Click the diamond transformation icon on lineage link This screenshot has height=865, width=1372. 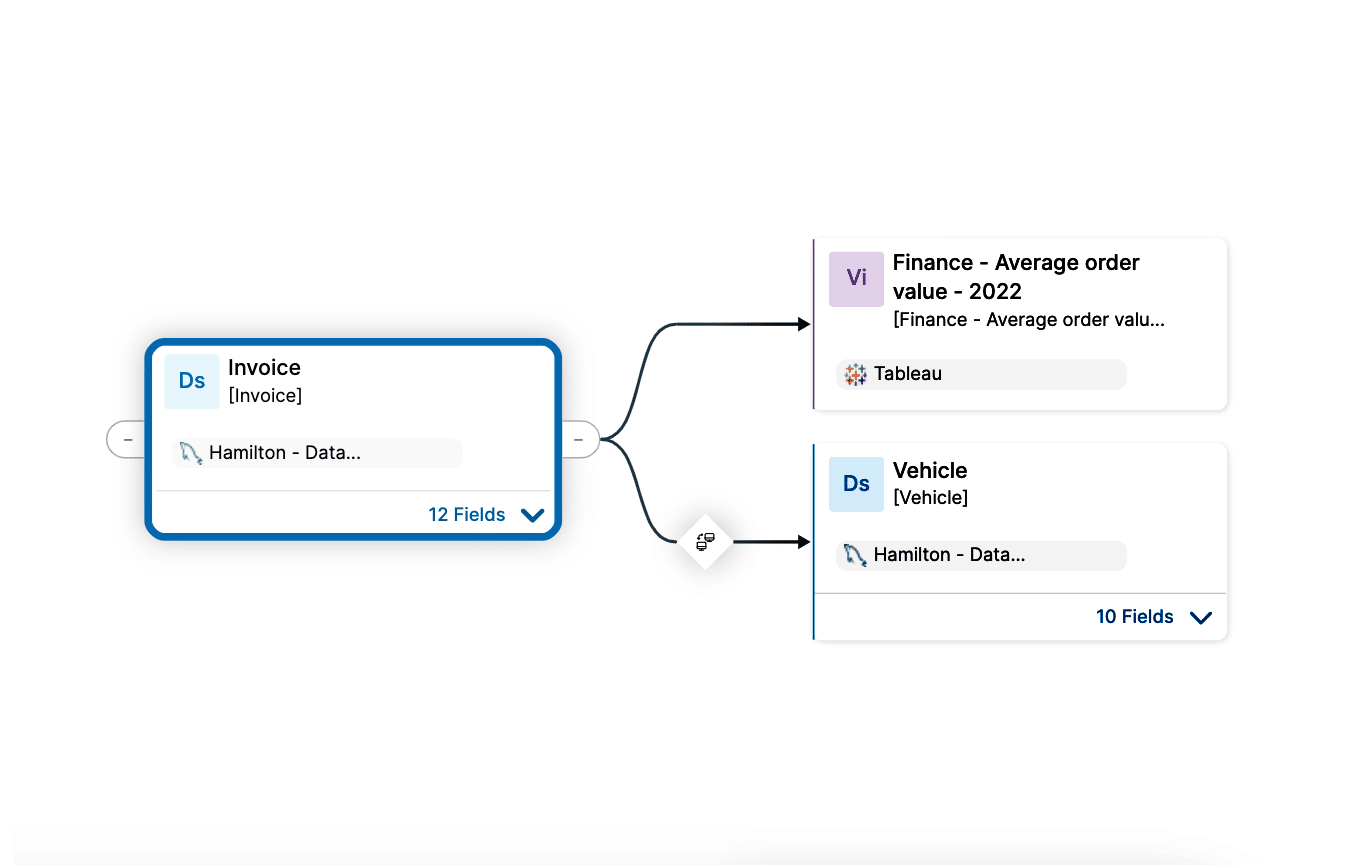point(705,542)
